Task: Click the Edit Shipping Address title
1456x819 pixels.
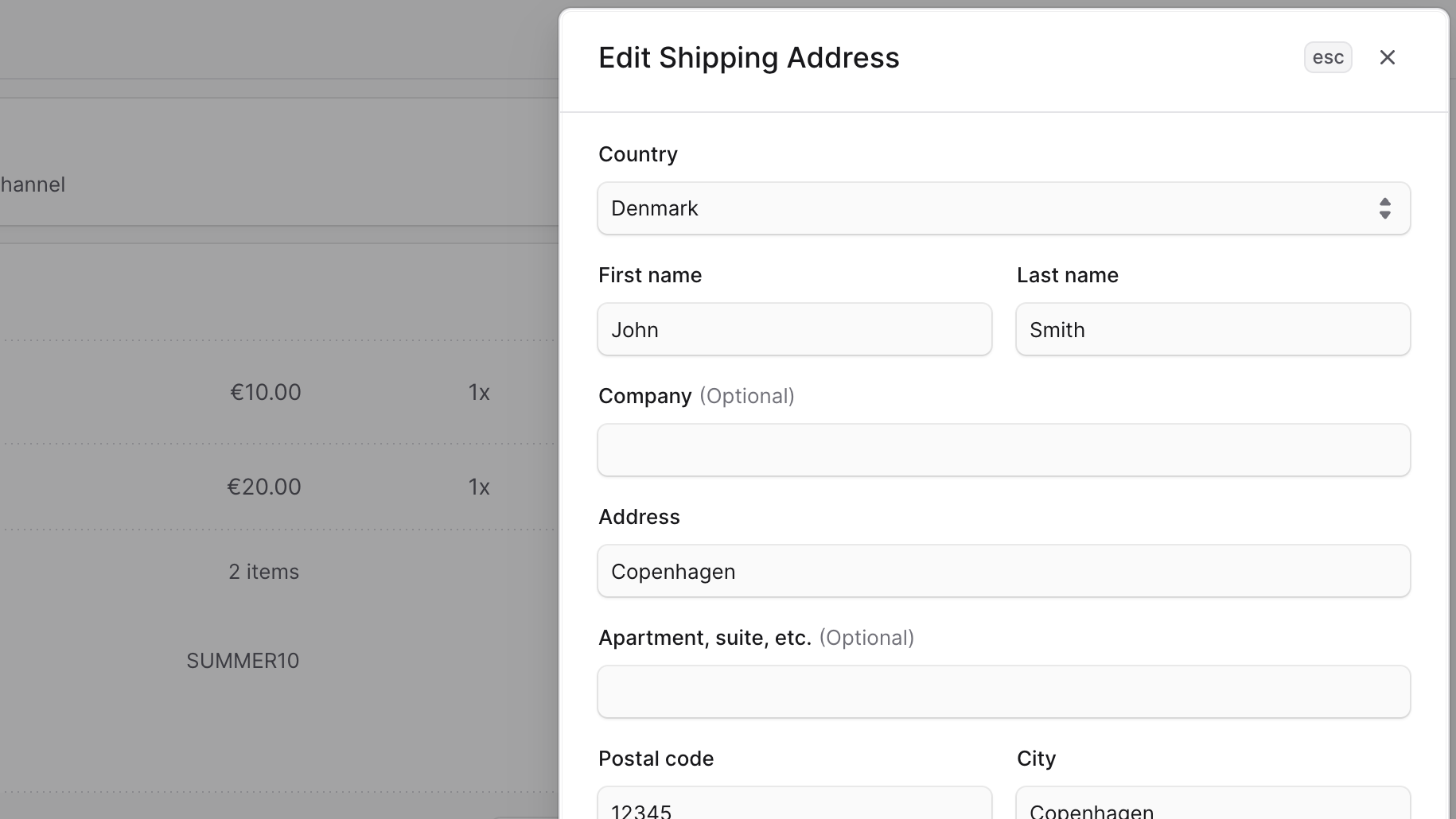Action: coord(749,56)
